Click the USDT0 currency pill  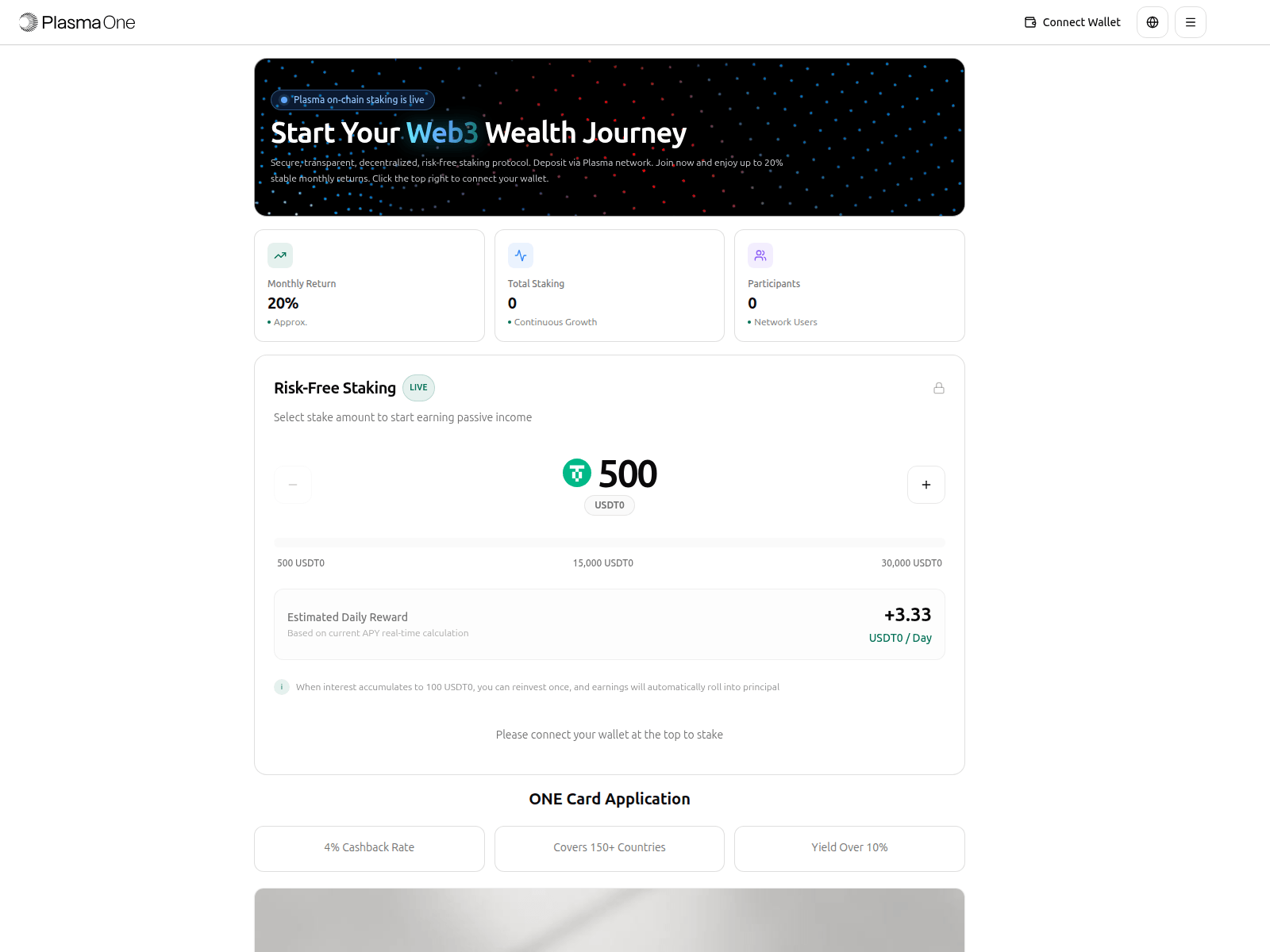click(610, 505)
